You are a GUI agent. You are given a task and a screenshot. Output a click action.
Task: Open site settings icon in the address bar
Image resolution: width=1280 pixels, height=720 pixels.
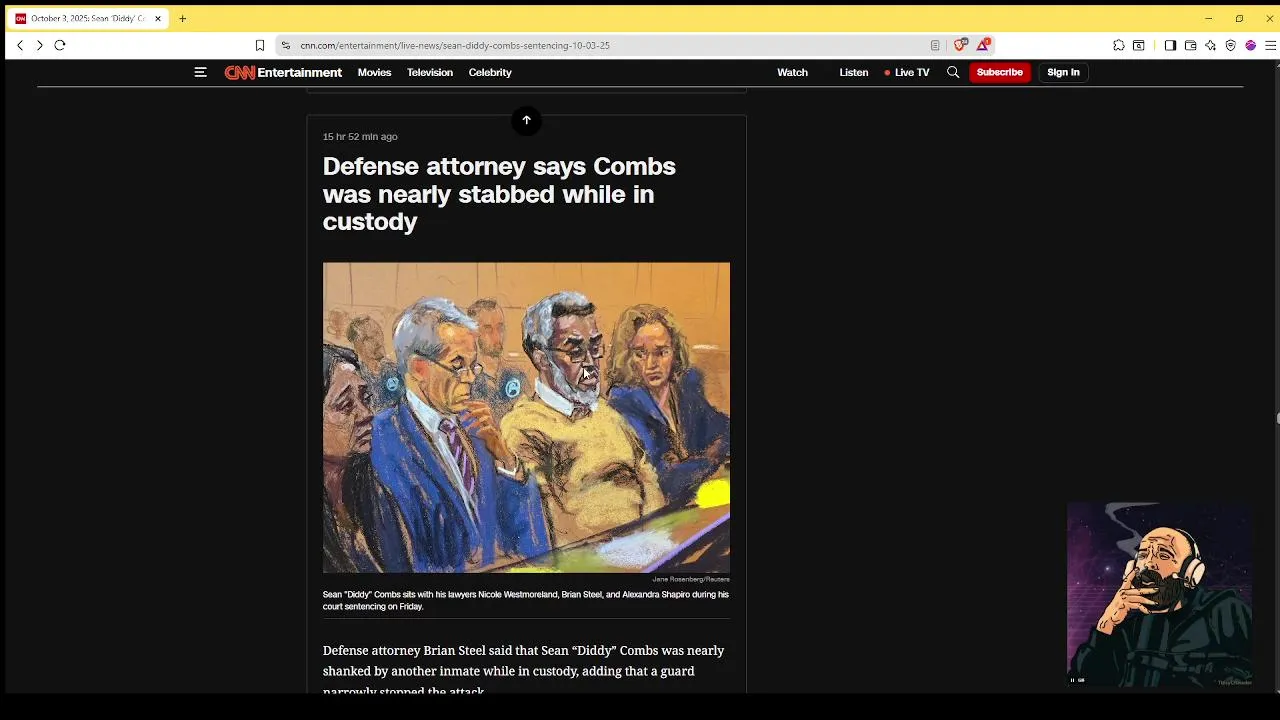click(x=286, y=45)
